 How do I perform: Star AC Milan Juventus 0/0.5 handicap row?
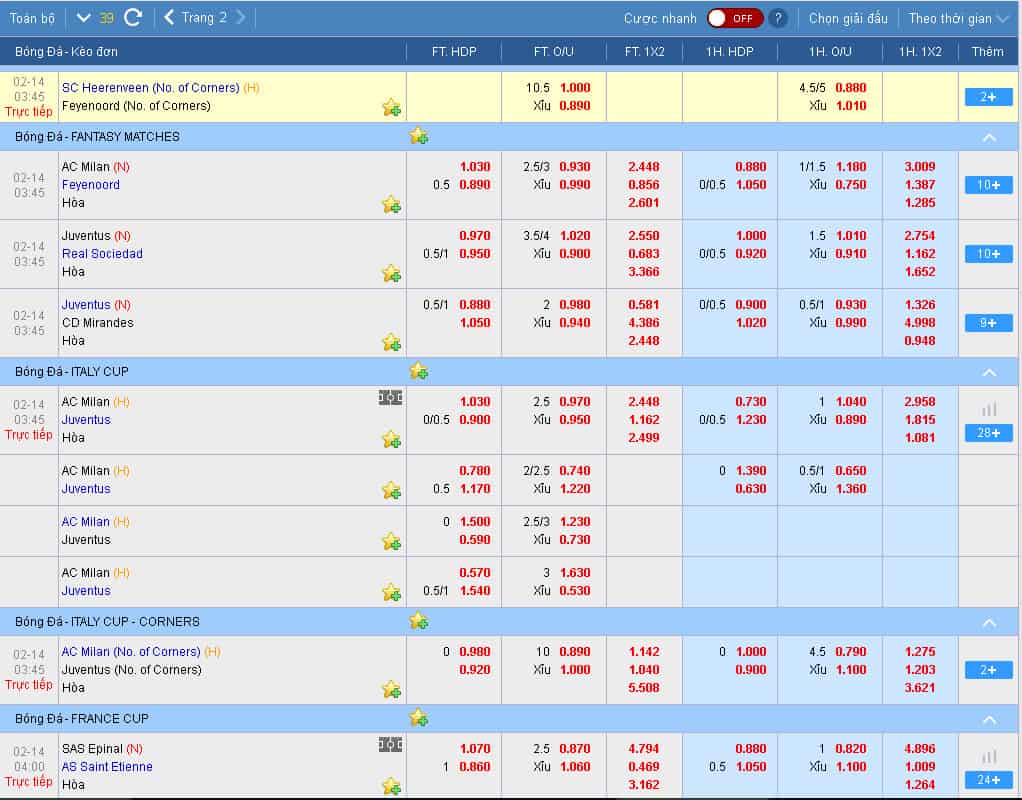pos(391,440)
